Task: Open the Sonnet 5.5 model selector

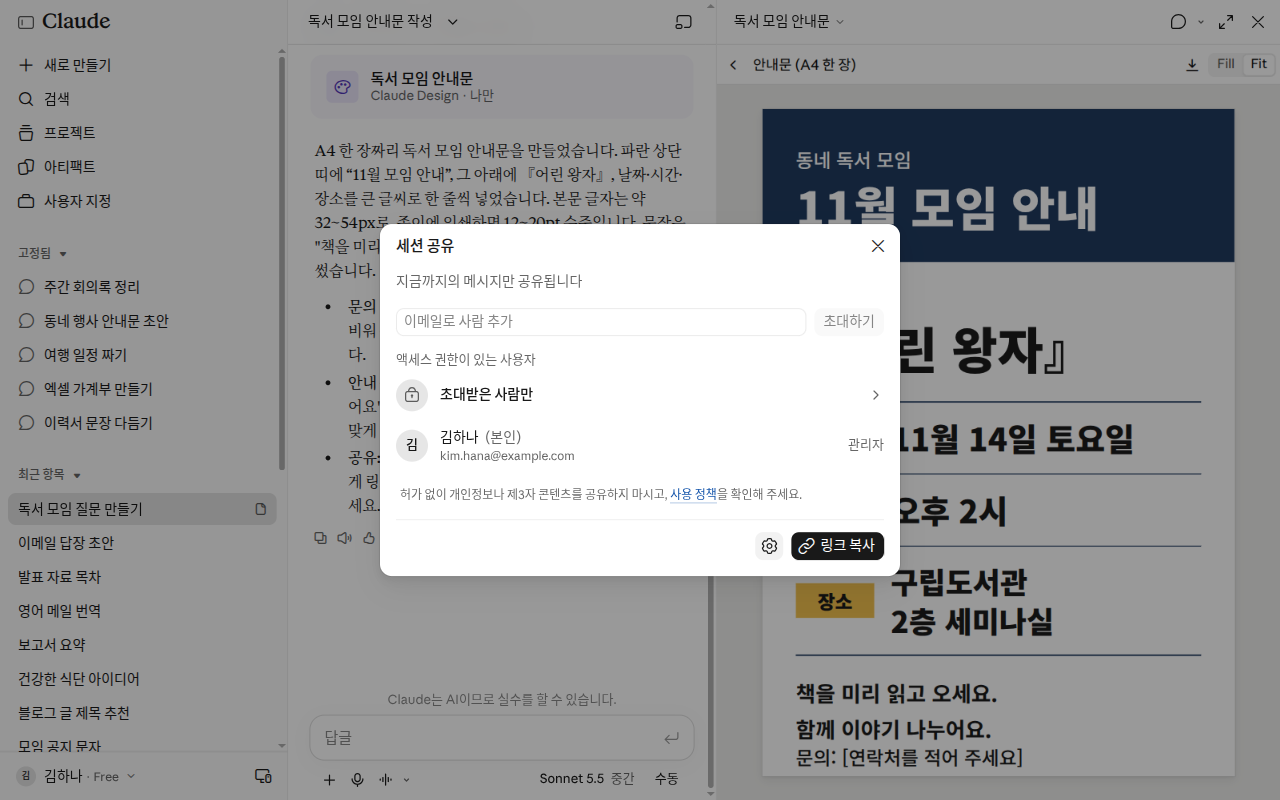Action: click(586, 779)
